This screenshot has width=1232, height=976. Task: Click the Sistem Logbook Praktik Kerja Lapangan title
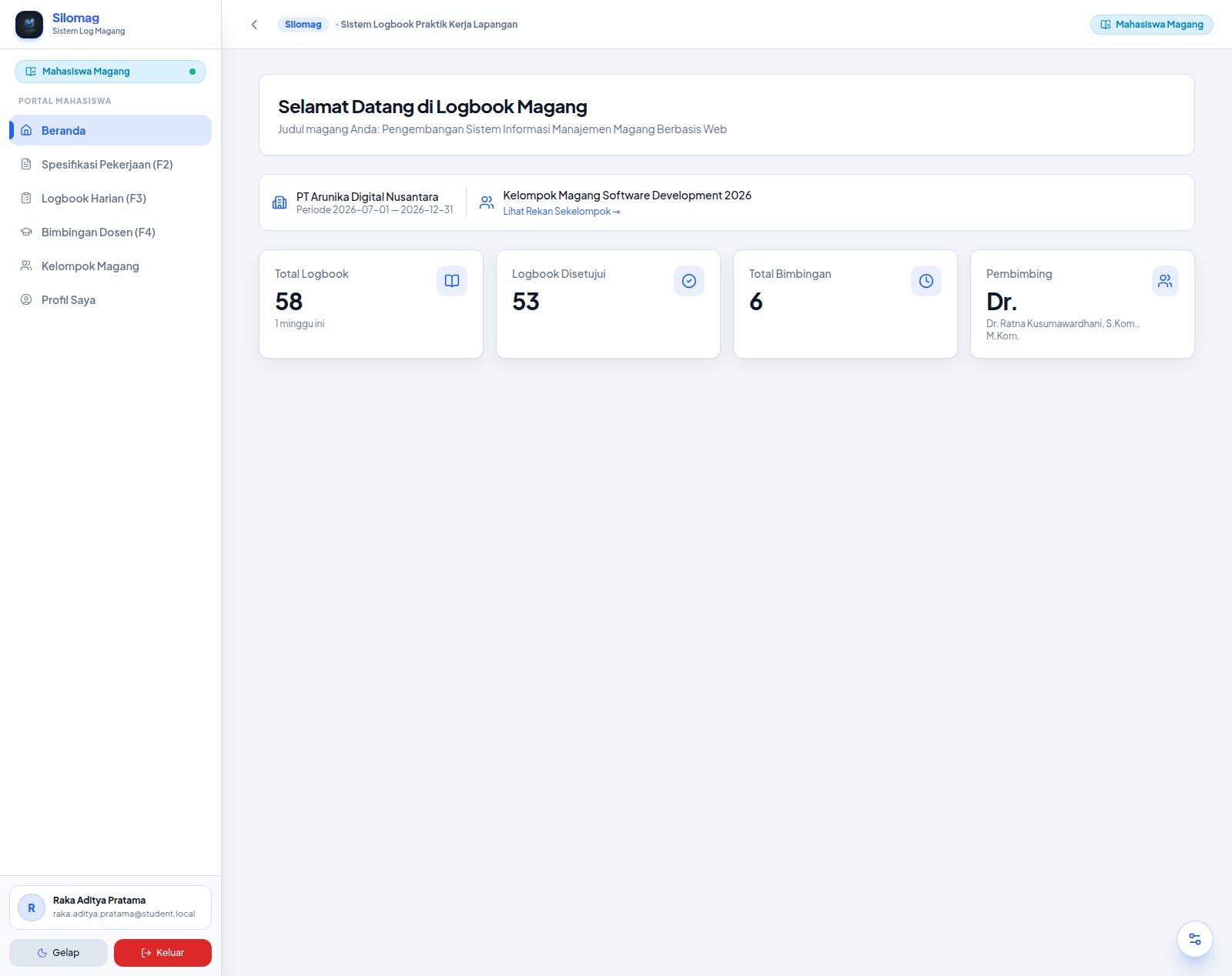click(429, 25)
